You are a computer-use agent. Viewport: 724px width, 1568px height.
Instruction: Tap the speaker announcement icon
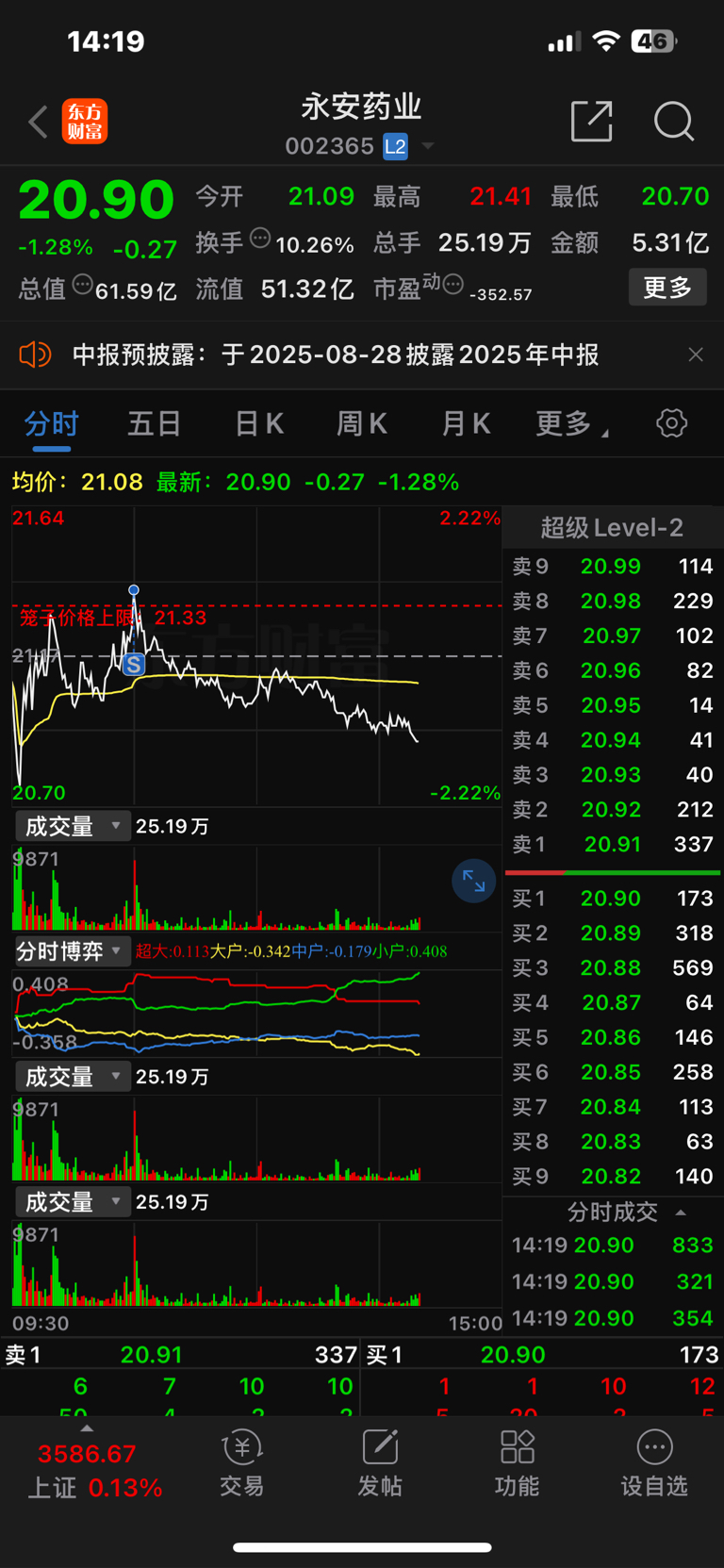tap(35, 355)
